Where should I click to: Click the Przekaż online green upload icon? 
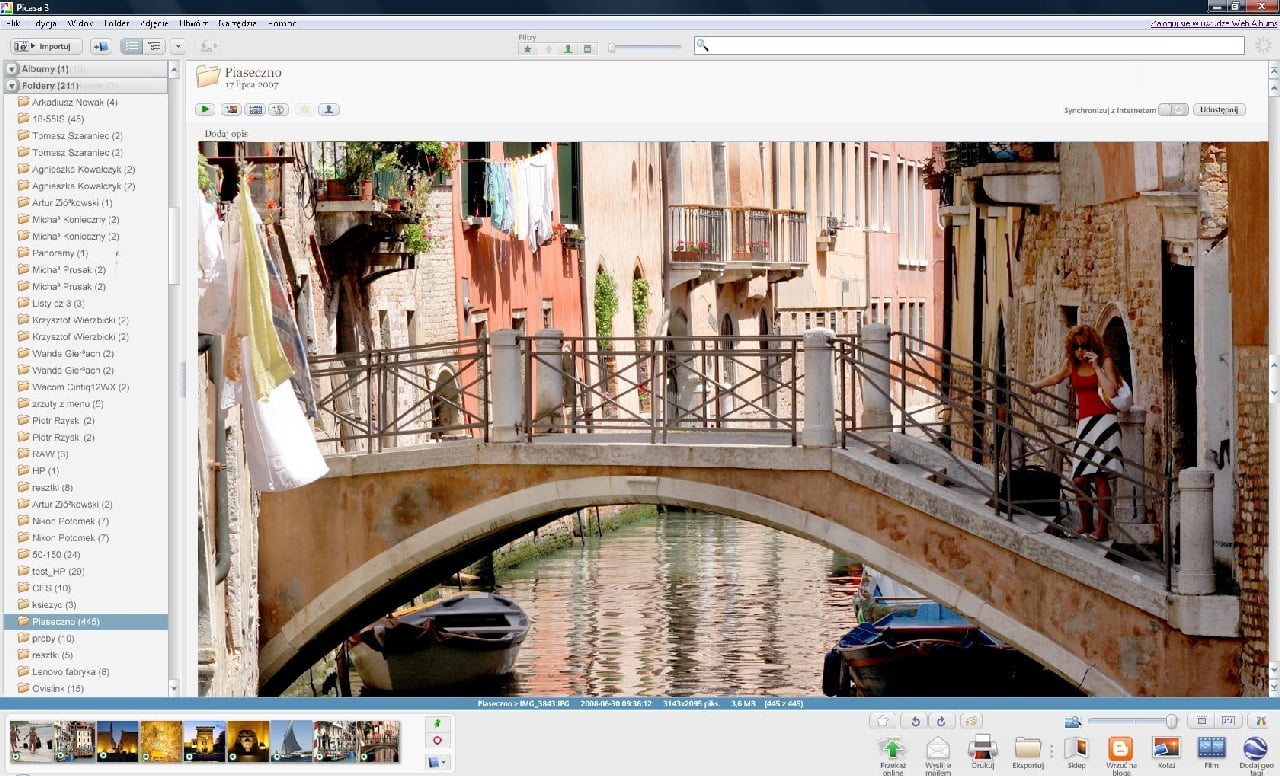pos(892,748)
